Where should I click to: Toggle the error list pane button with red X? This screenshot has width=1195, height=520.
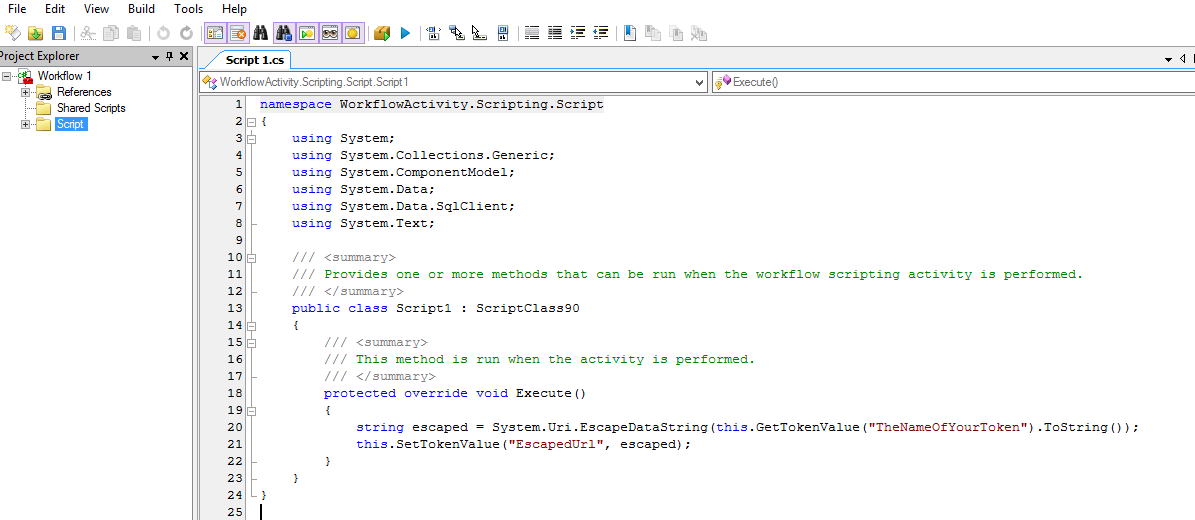(x=238, y=33)
